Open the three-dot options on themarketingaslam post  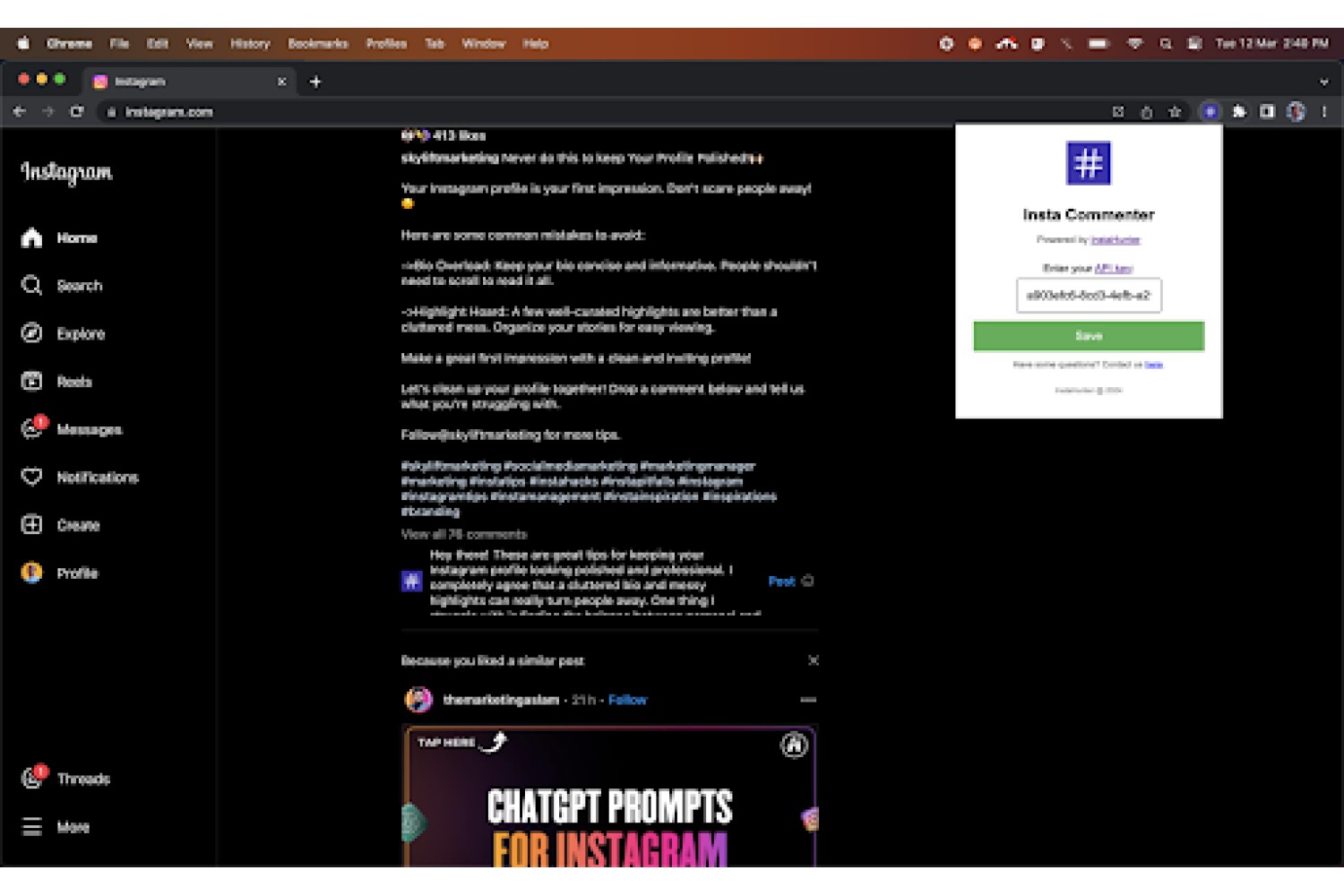coord(808,700)
